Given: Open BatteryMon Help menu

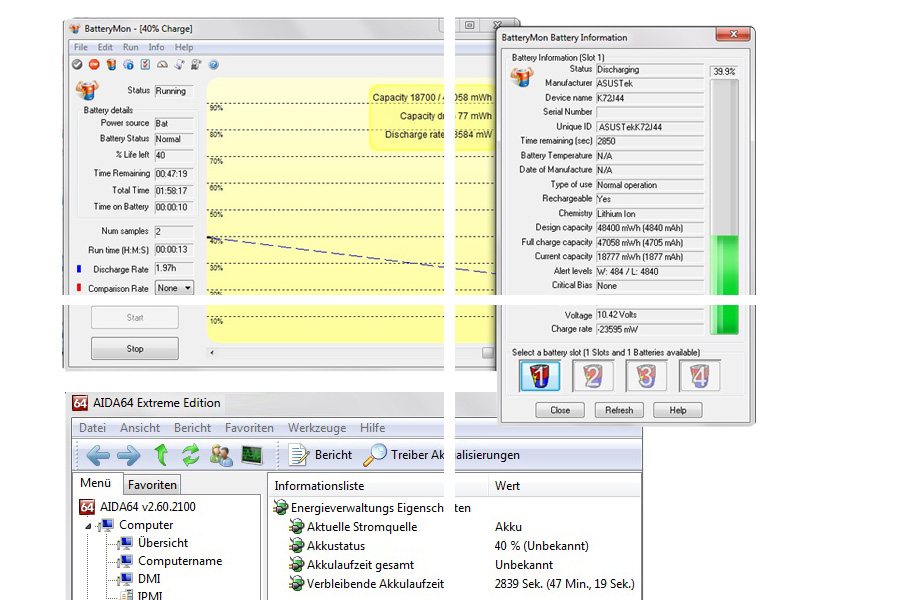Looking at the screenshot, I should [184, 47].
